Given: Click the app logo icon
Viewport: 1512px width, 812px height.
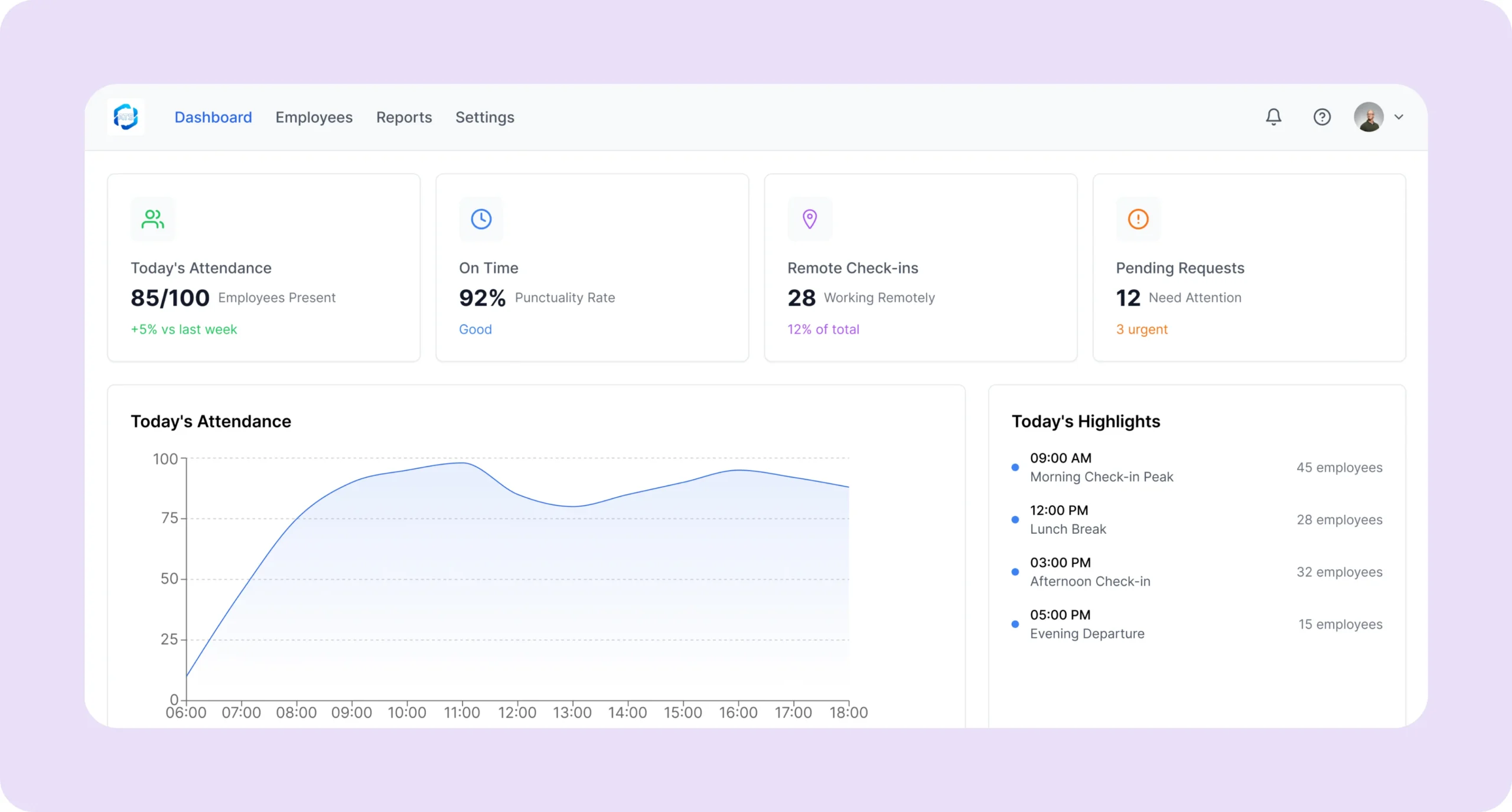Looking at the screenshot, I should [x=126, y=117].
